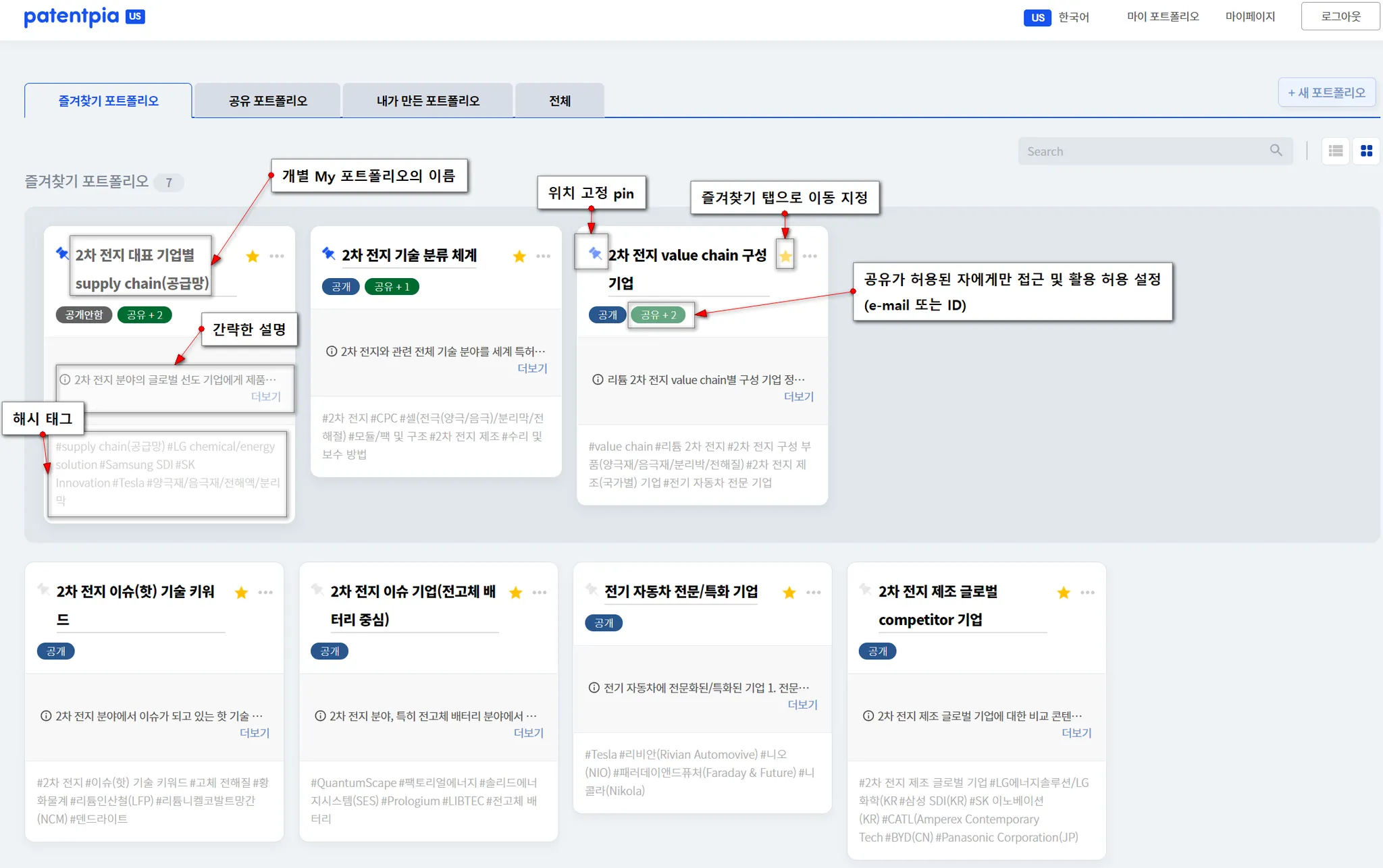Switch to list view layout icon

pyautogui.click(x=1335, y=151)
